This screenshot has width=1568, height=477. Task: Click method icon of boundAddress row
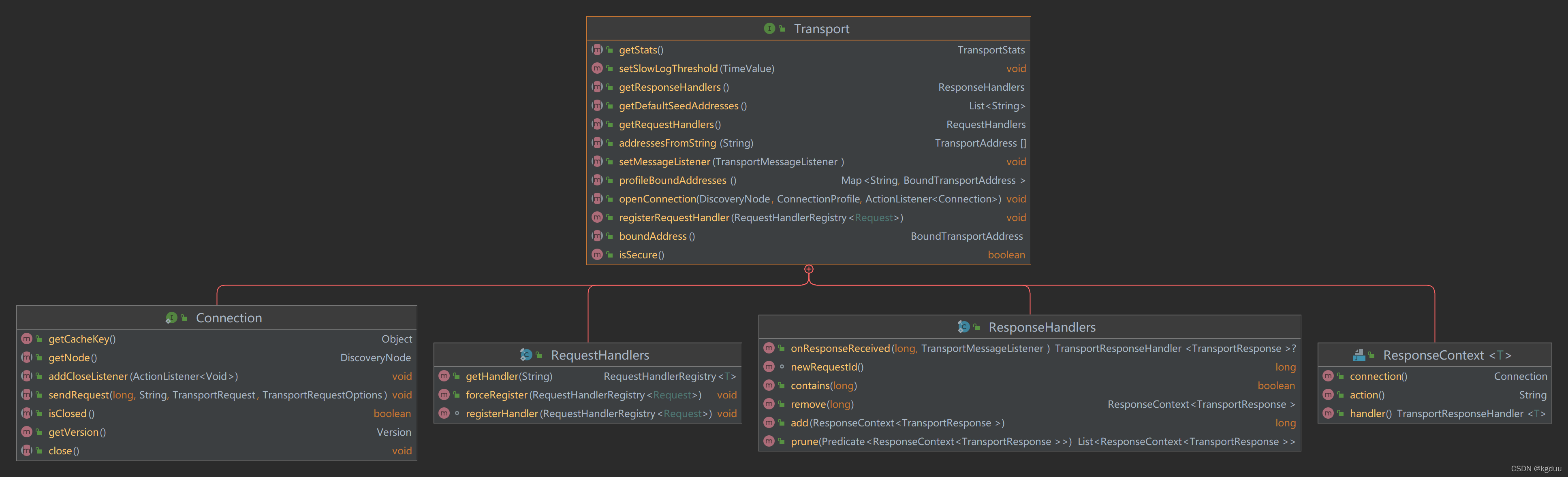tap(597, 236)
